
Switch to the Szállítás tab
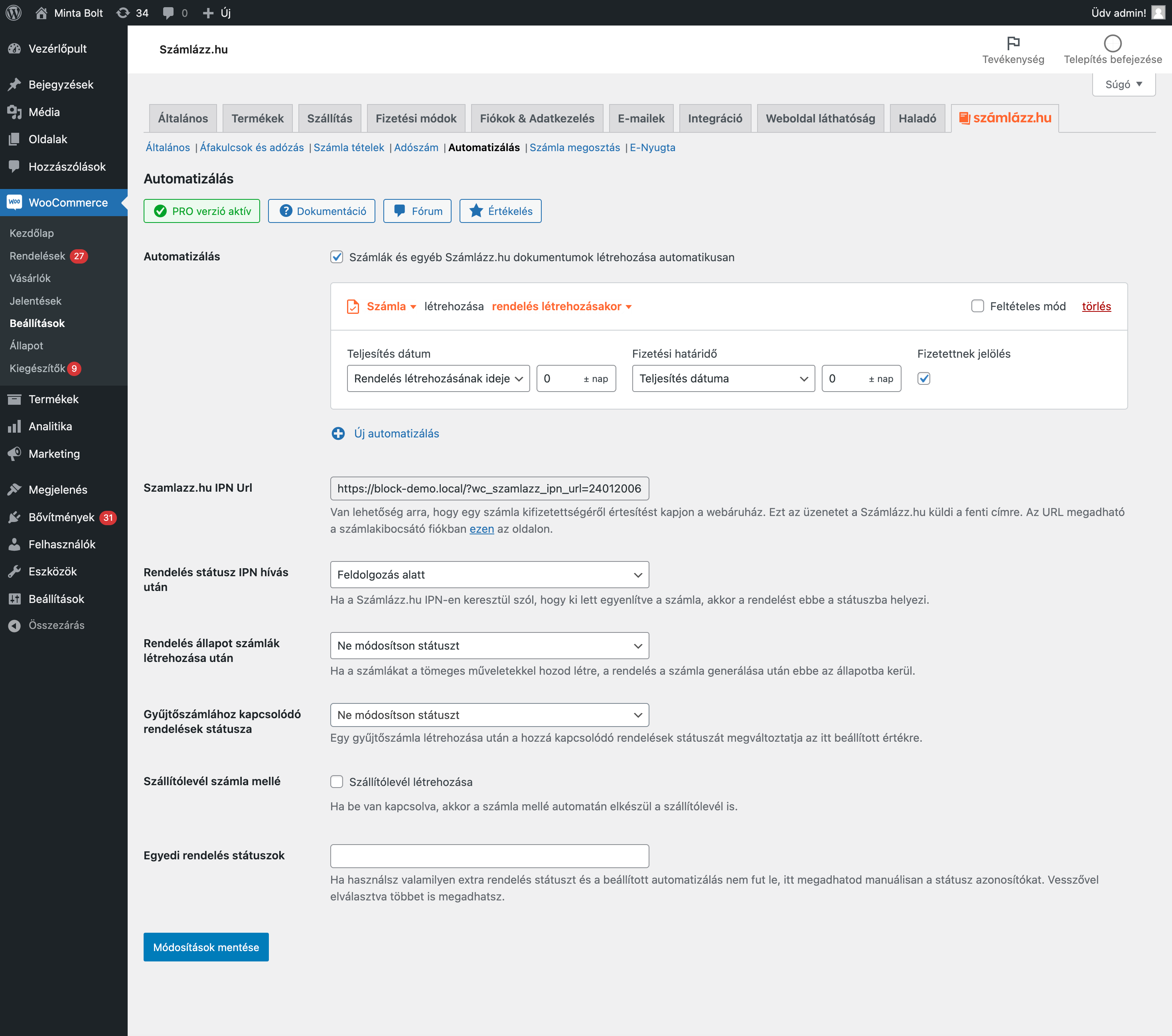330,119
